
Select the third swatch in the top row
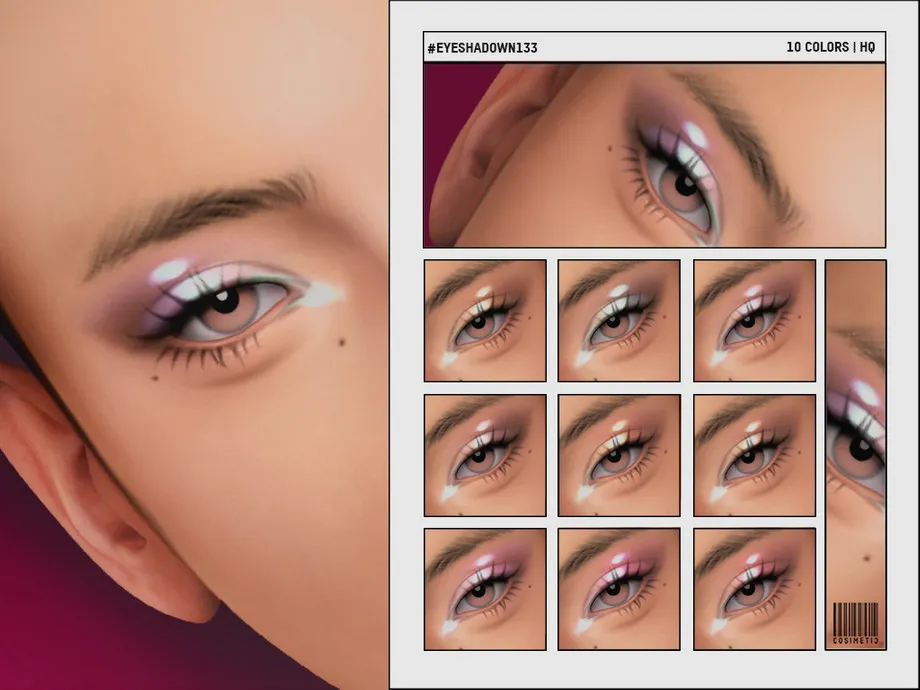pyautogui.click(x=754, y=320)
